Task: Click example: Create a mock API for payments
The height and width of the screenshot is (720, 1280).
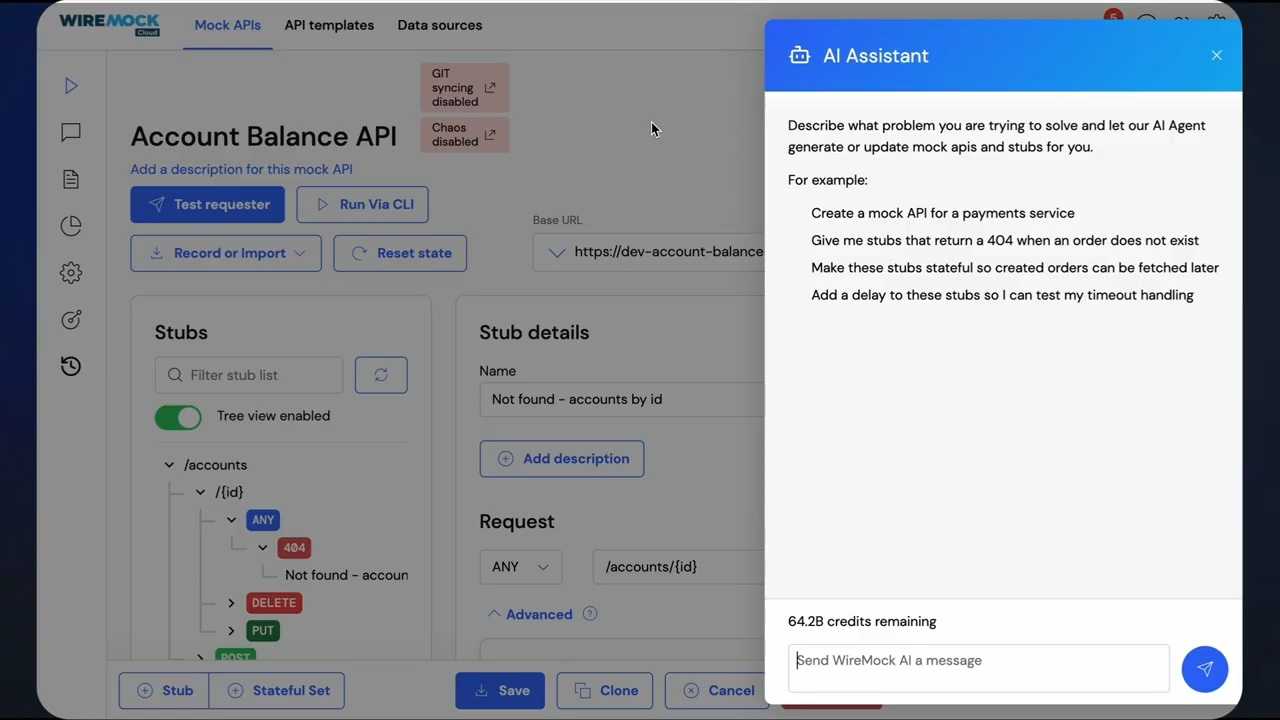Action: point(943,213)
